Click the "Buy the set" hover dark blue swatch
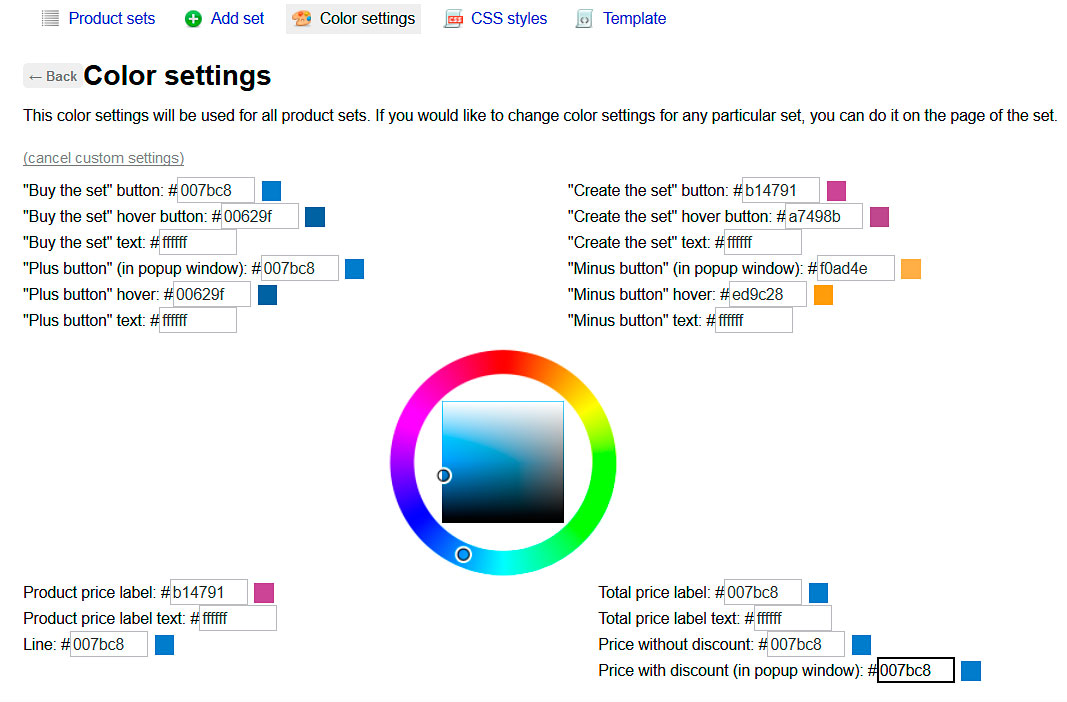 tap(315, 217)
